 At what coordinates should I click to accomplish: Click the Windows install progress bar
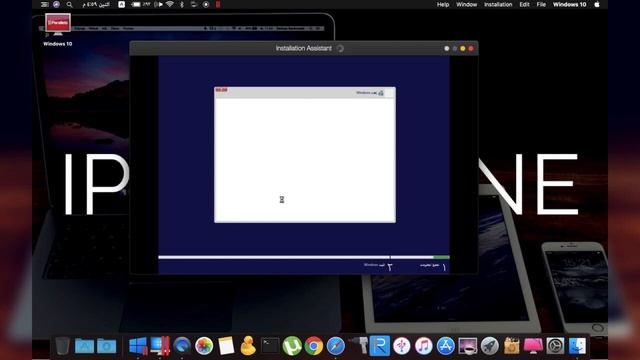[x=304, y=257]
